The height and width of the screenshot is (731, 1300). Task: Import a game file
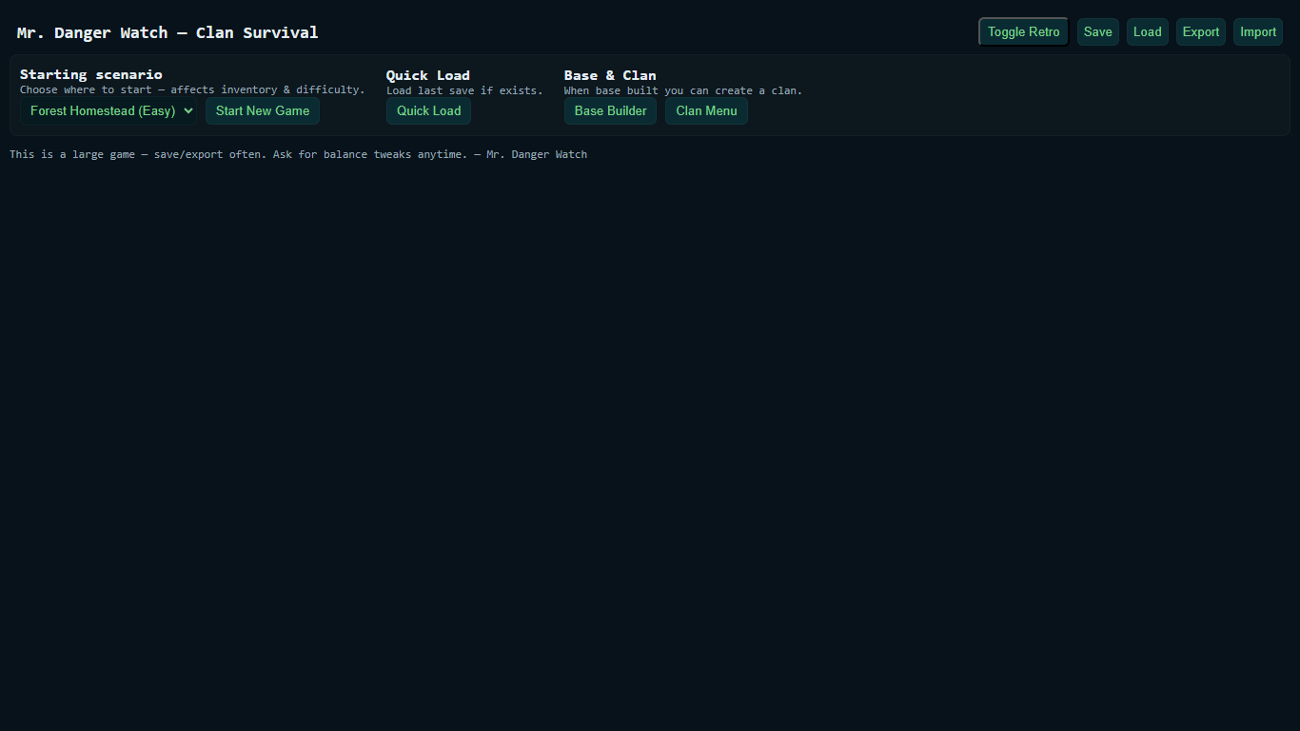coord(1257,31)
